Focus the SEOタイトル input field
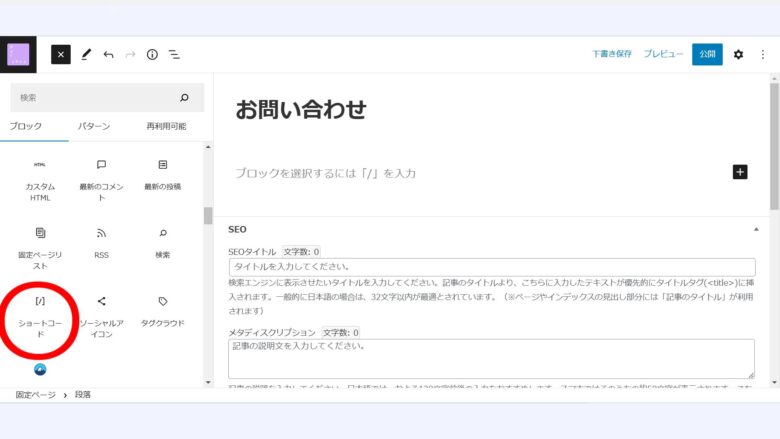 coord(492,267)
